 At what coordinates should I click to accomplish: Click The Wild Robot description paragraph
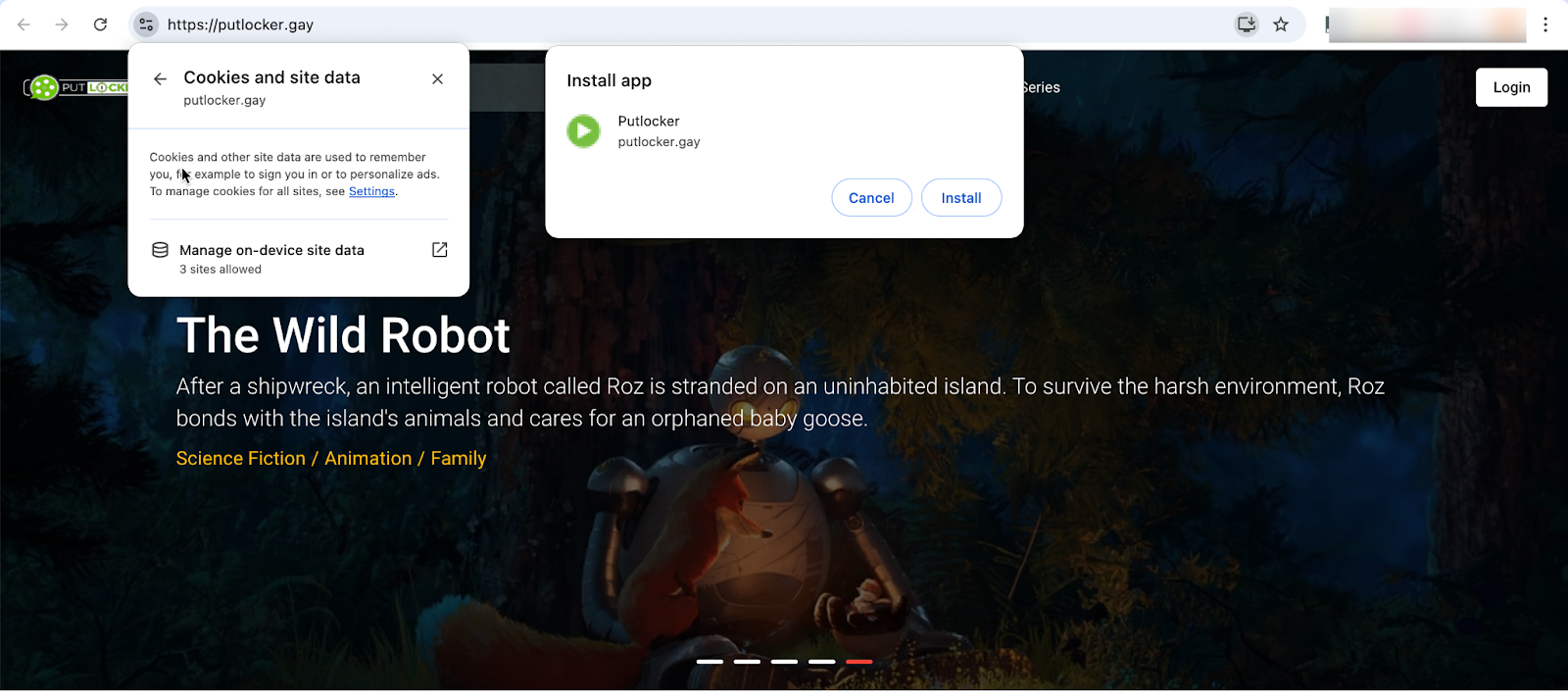pyautogui.click(x=780, y=402)
